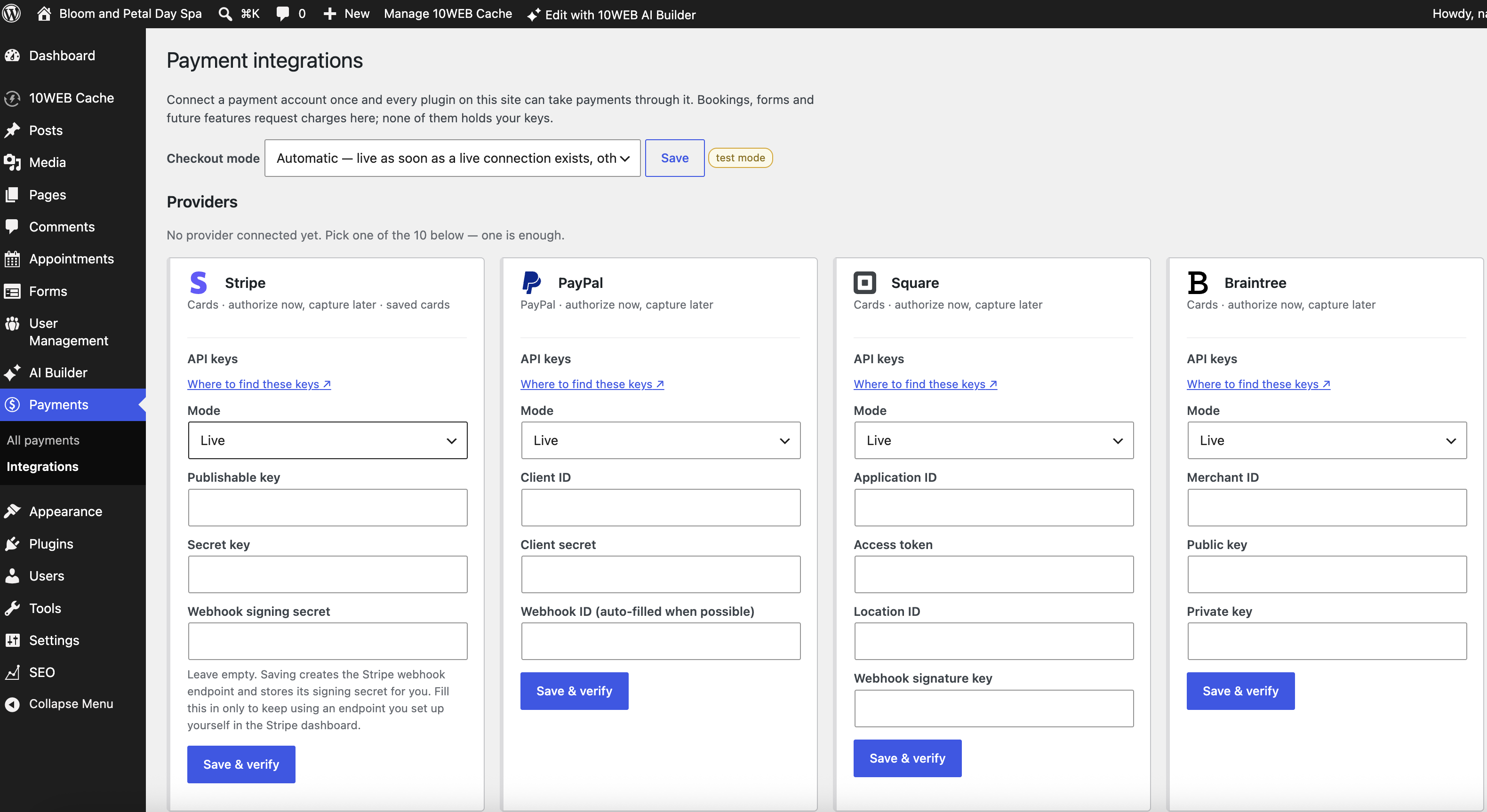
Task: Open Edit with 10WEB AI Builder
Action: pos(611,15)
